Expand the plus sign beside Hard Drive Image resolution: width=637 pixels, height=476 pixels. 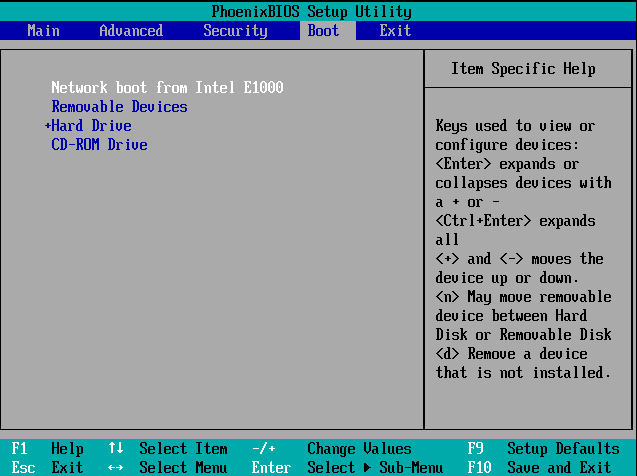(x=47, y=125)
